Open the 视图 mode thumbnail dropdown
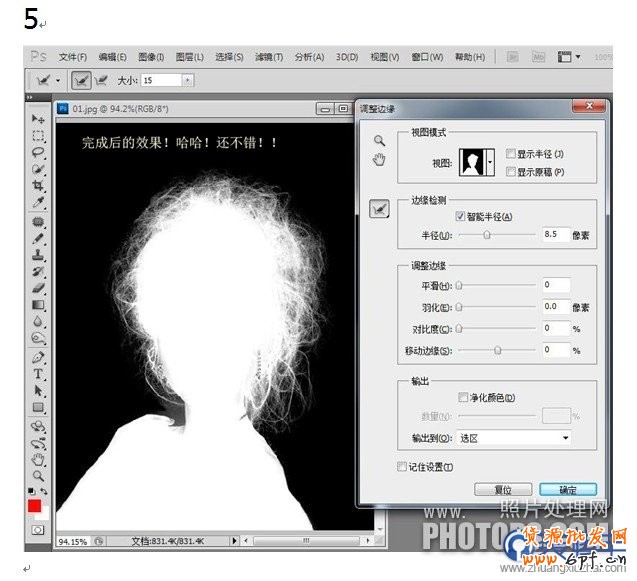Viewport: 637px width, 581px height. tap(489, 161)
